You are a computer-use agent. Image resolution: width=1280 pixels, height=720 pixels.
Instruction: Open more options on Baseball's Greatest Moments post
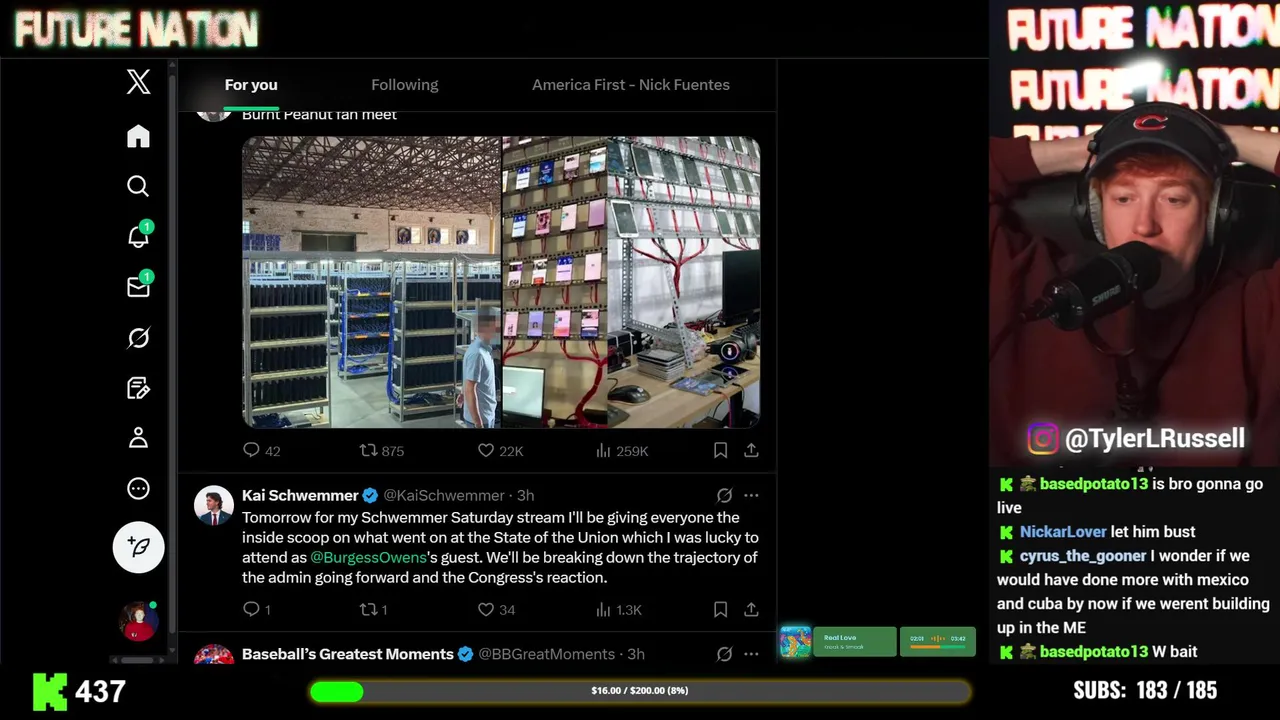751,654
